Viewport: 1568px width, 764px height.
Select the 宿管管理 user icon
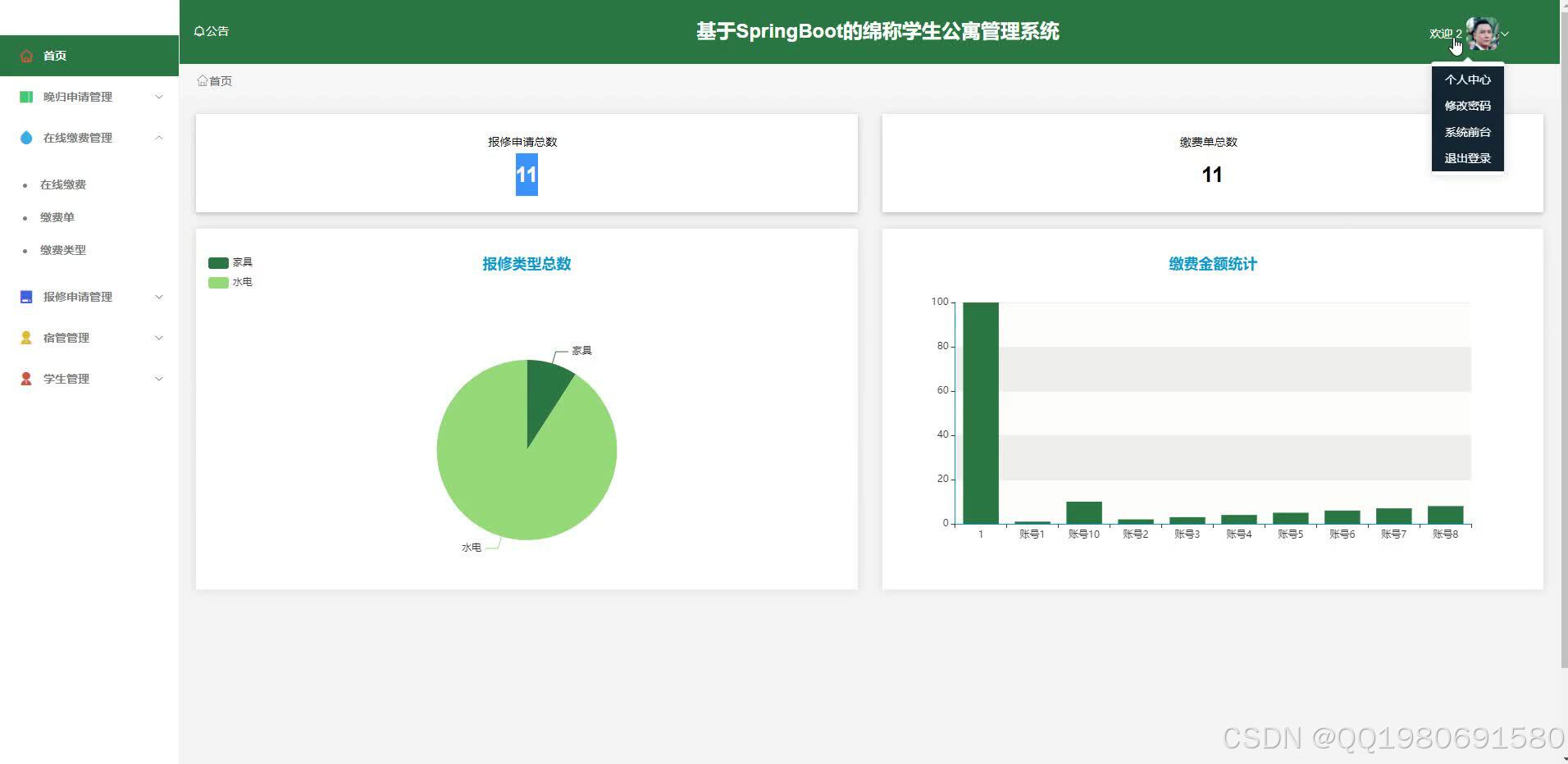pyautogui.click(x=25, y=337)
